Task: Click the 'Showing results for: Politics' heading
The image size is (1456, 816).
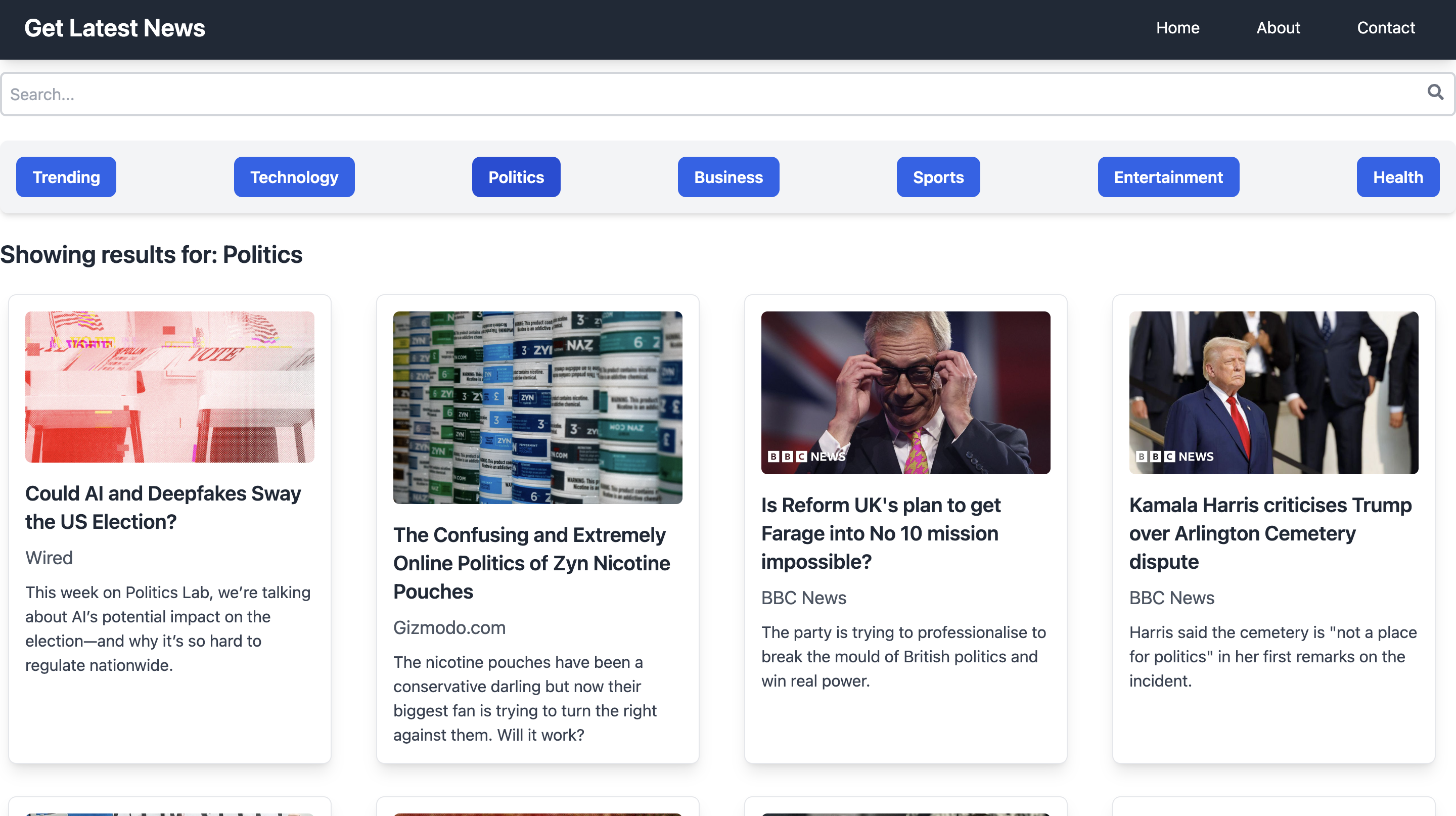Action: pyautogui.click(x=151, y=255)
